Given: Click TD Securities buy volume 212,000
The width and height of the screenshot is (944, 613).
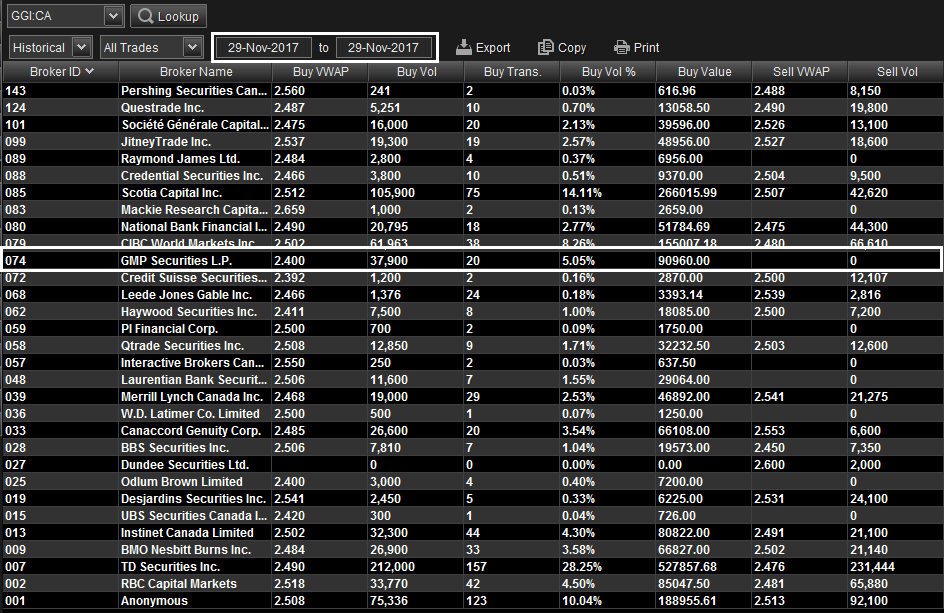Looking at the screenshot, I should coord(393,567).
